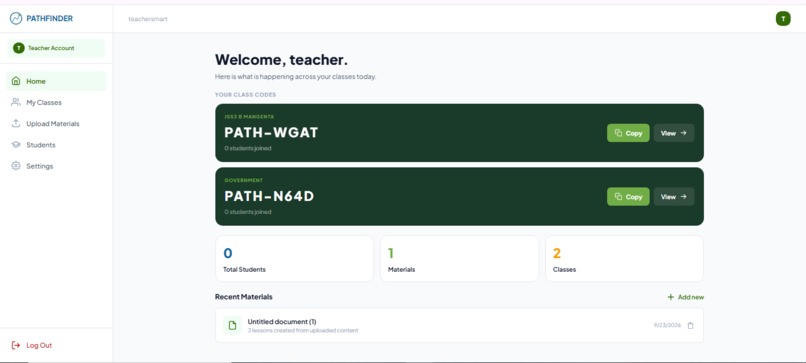
Task: Click the Recent Materials heading
Action: click(244, 297)
